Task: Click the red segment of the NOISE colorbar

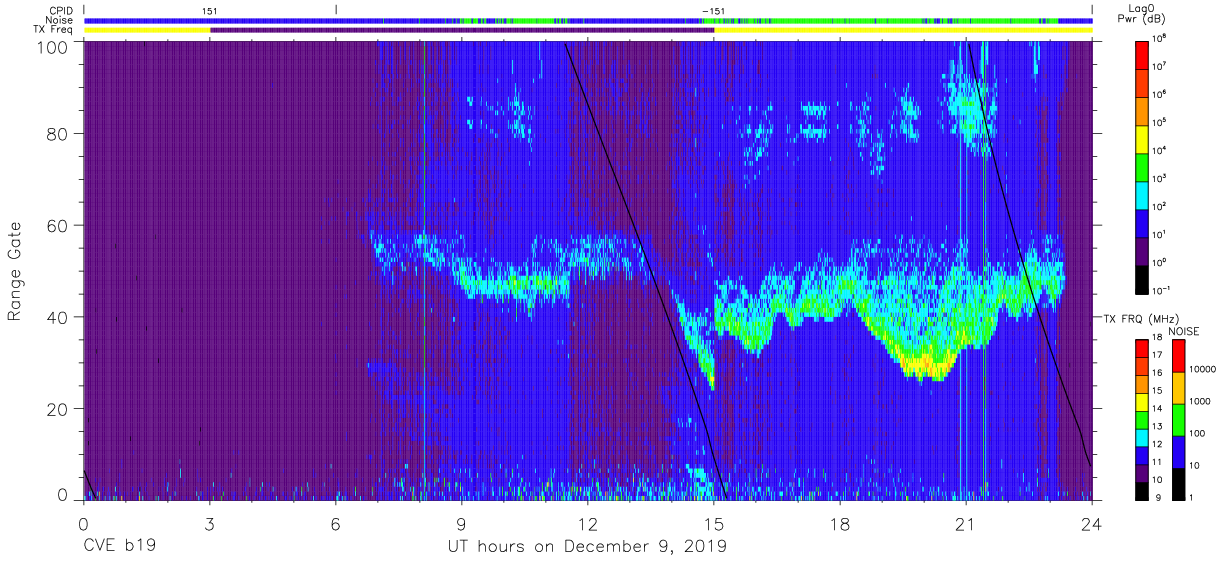Action: click(x=1178, y=356)
